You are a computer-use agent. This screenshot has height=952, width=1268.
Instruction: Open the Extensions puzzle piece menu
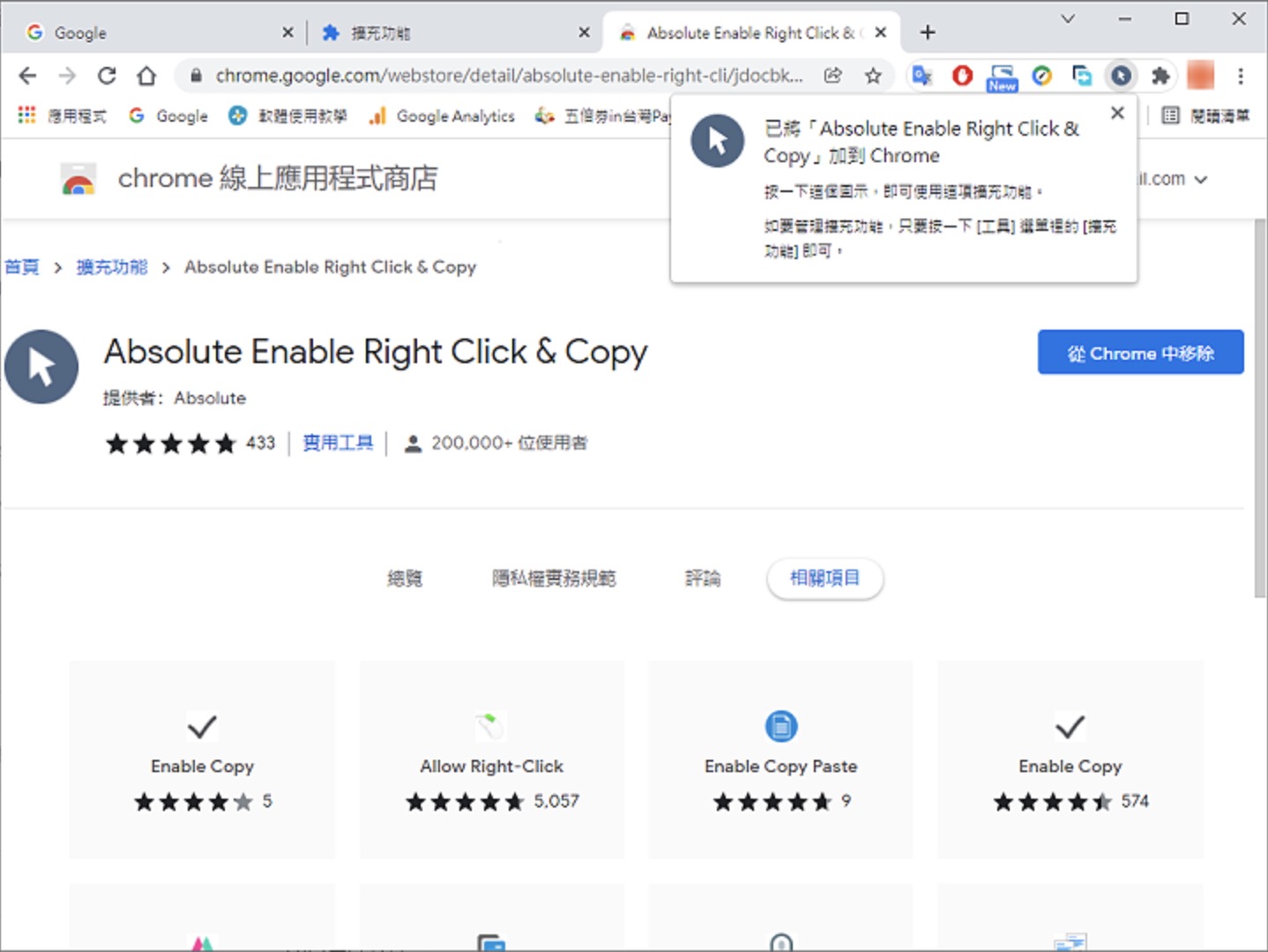[1160, 76]
